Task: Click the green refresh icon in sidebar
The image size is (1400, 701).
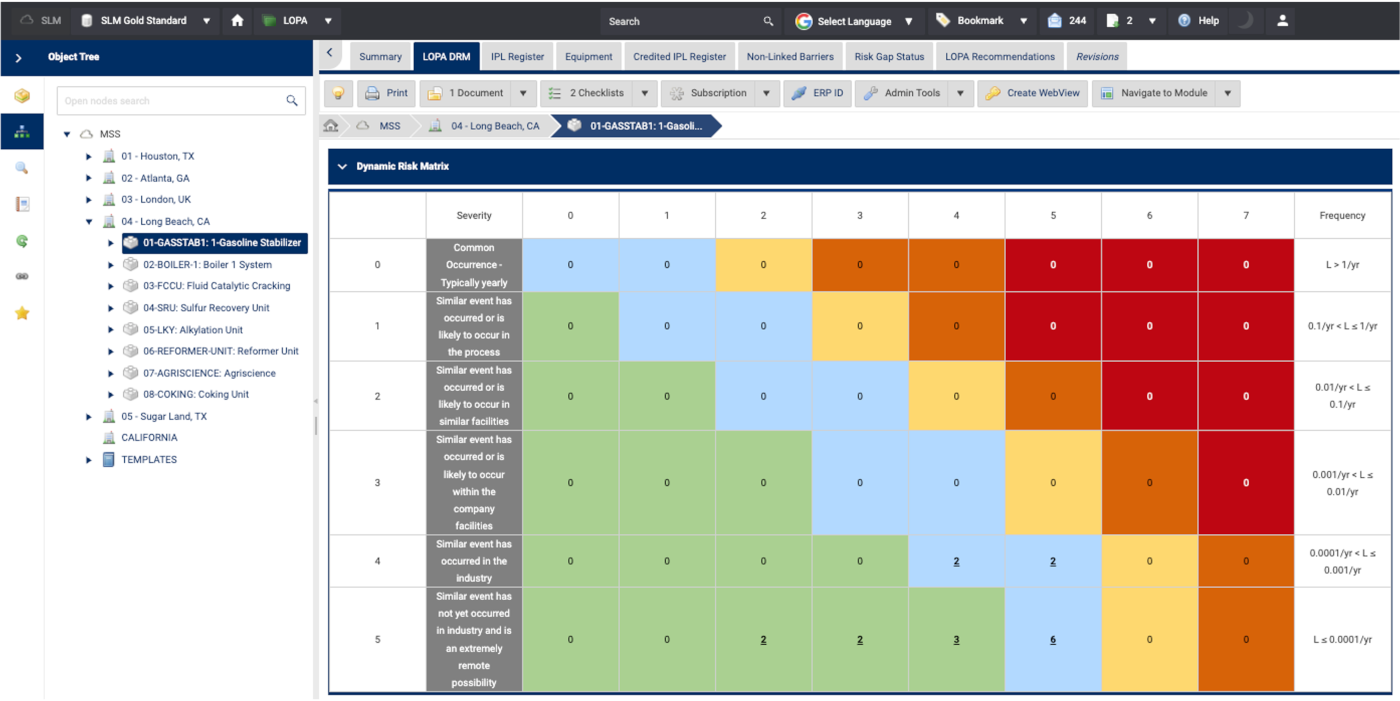Action: click(22, 241)
